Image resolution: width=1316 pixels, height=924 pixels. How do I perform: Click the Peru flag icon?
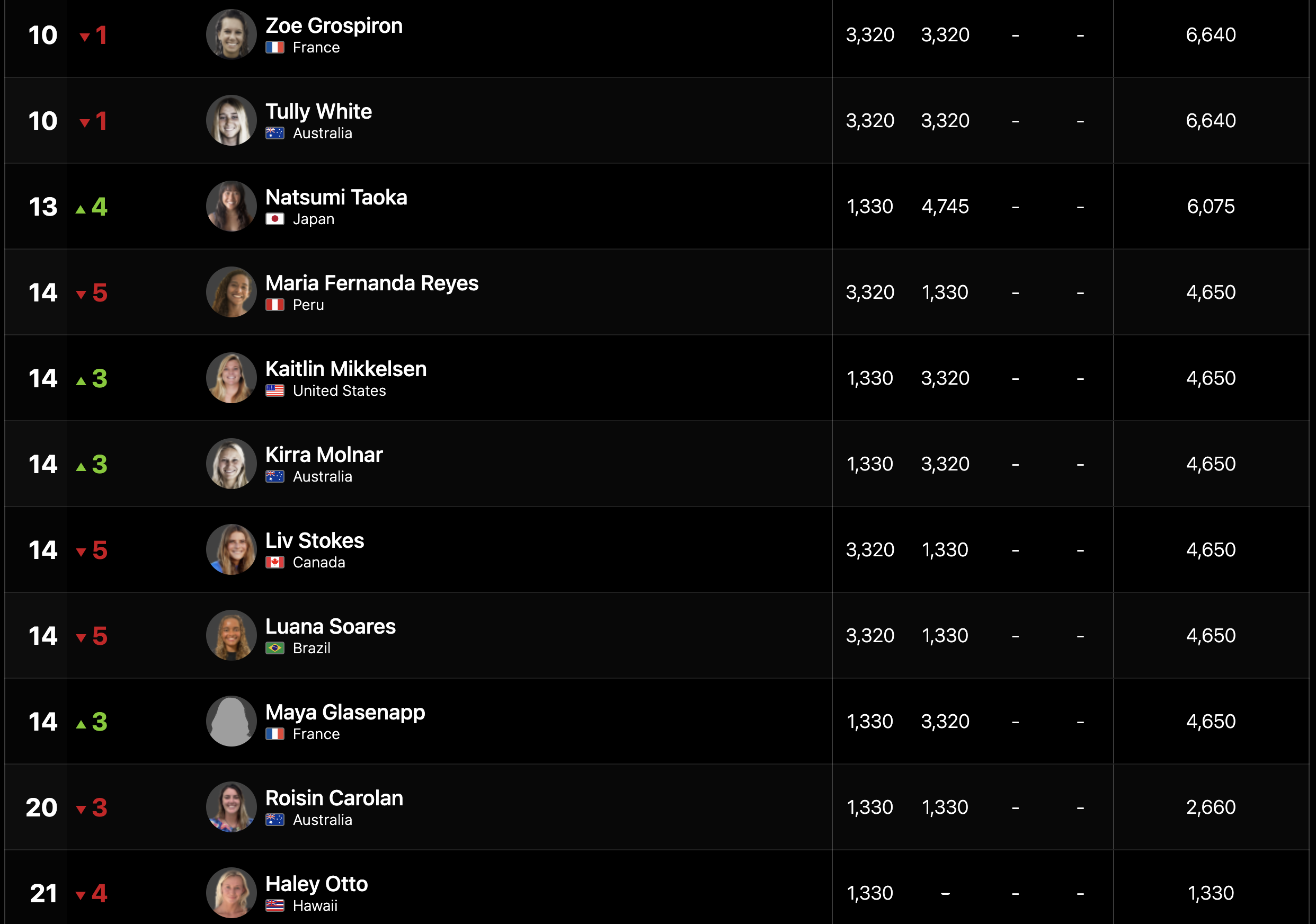(x=274, y=305)
